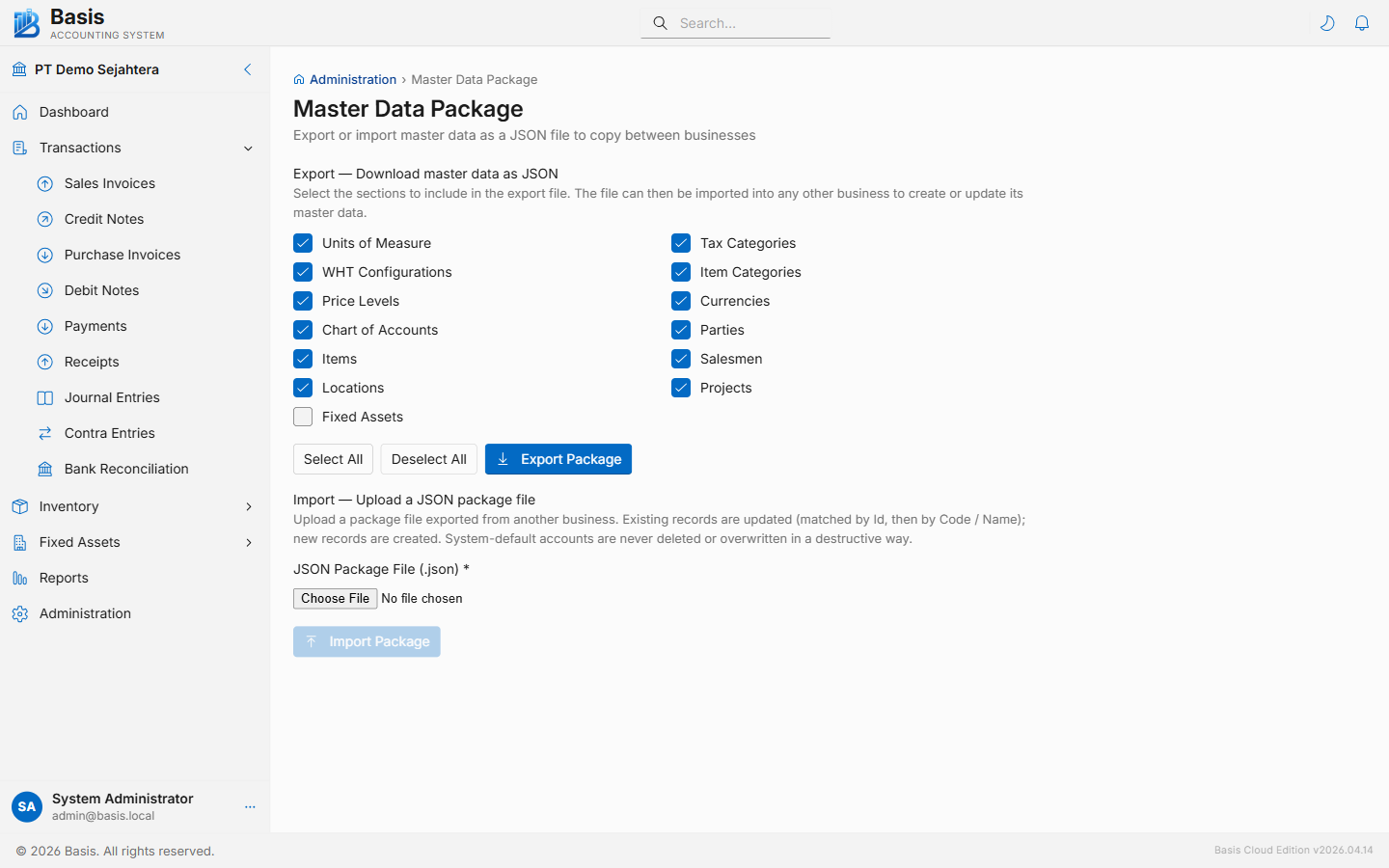Enable the Fixed Assets checkbox

coord(303,417)
